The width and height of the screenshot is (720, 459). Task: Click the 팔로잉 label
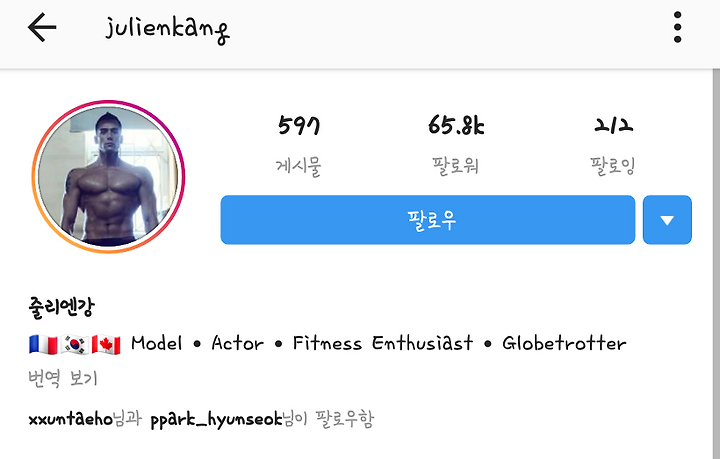point(613,166)
